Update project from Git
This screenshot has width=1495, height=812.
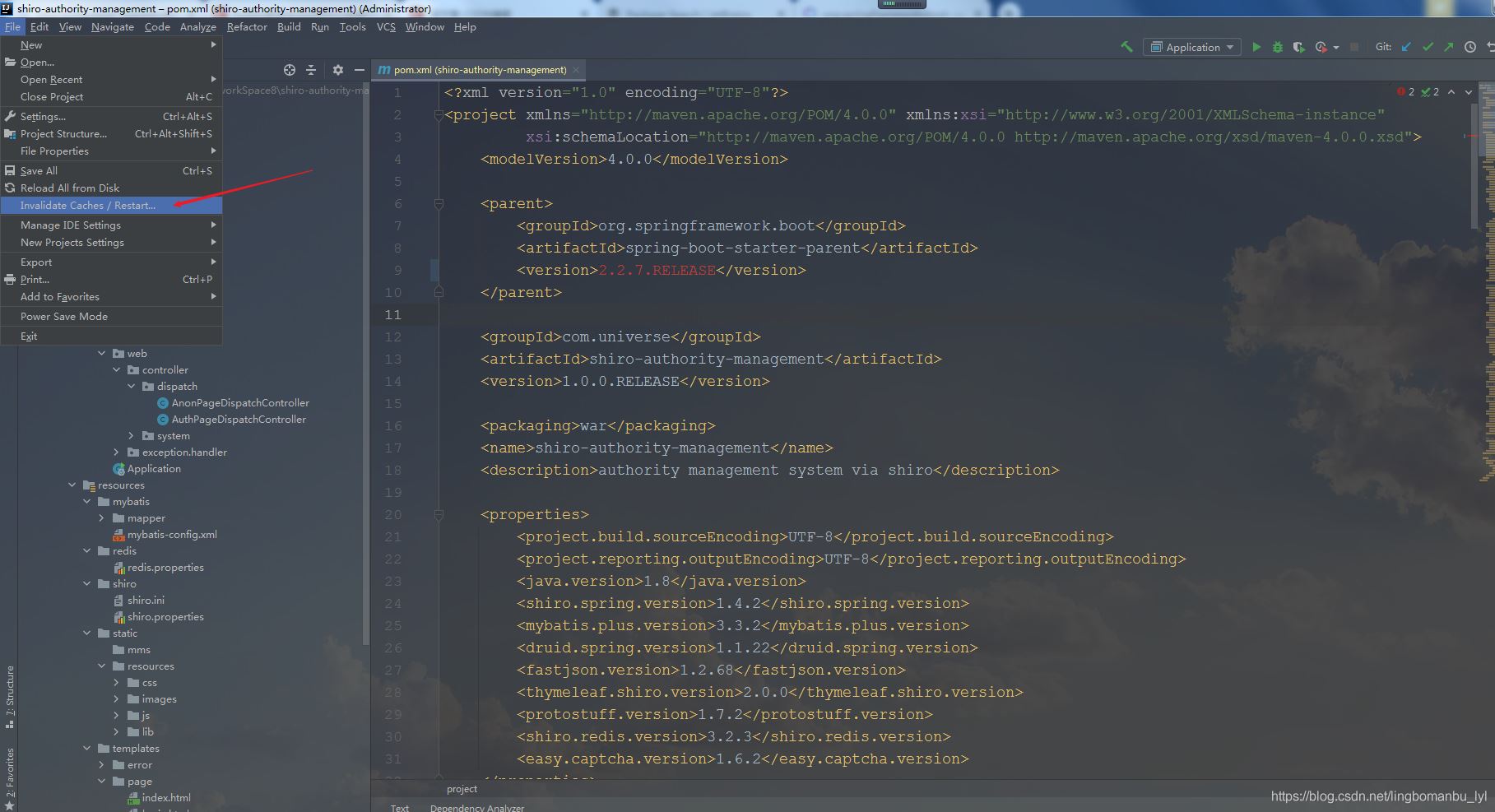click(1404, 47)
